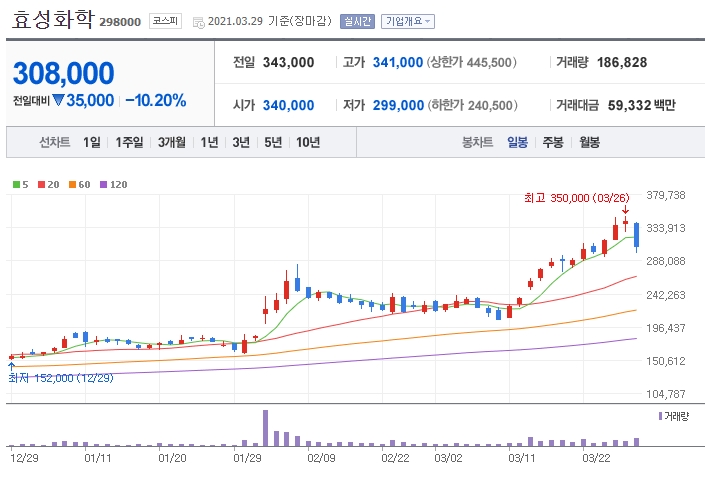The image size is (705, 481).
Task: Click the calendar icon beside 2021.03.29
Action: point(198,22)
